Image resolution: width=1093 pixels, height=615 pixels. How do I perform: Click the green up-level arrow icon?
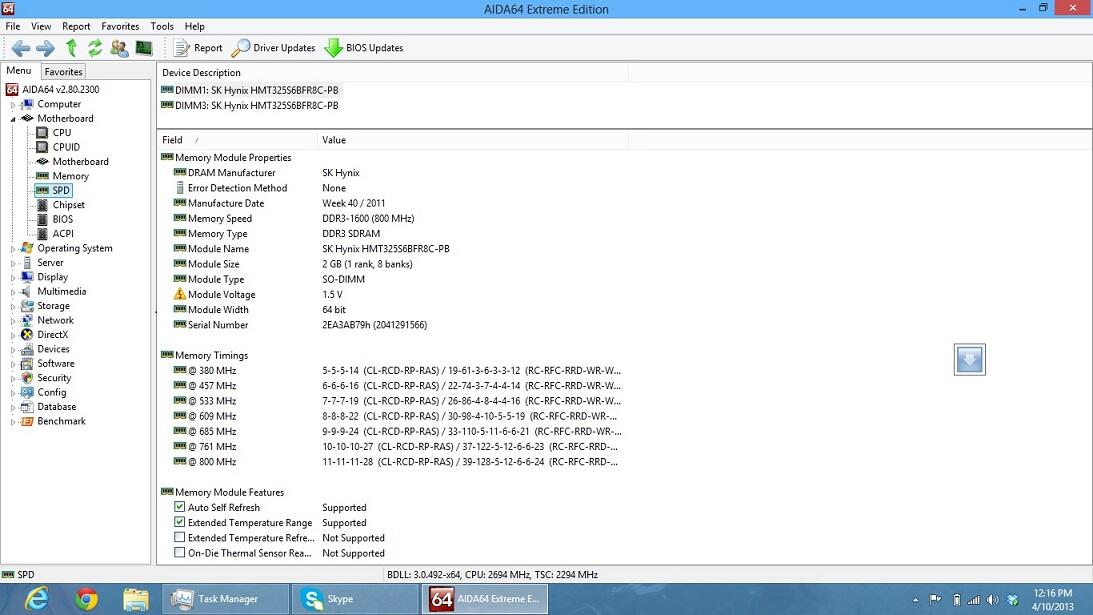pos(71,48)
